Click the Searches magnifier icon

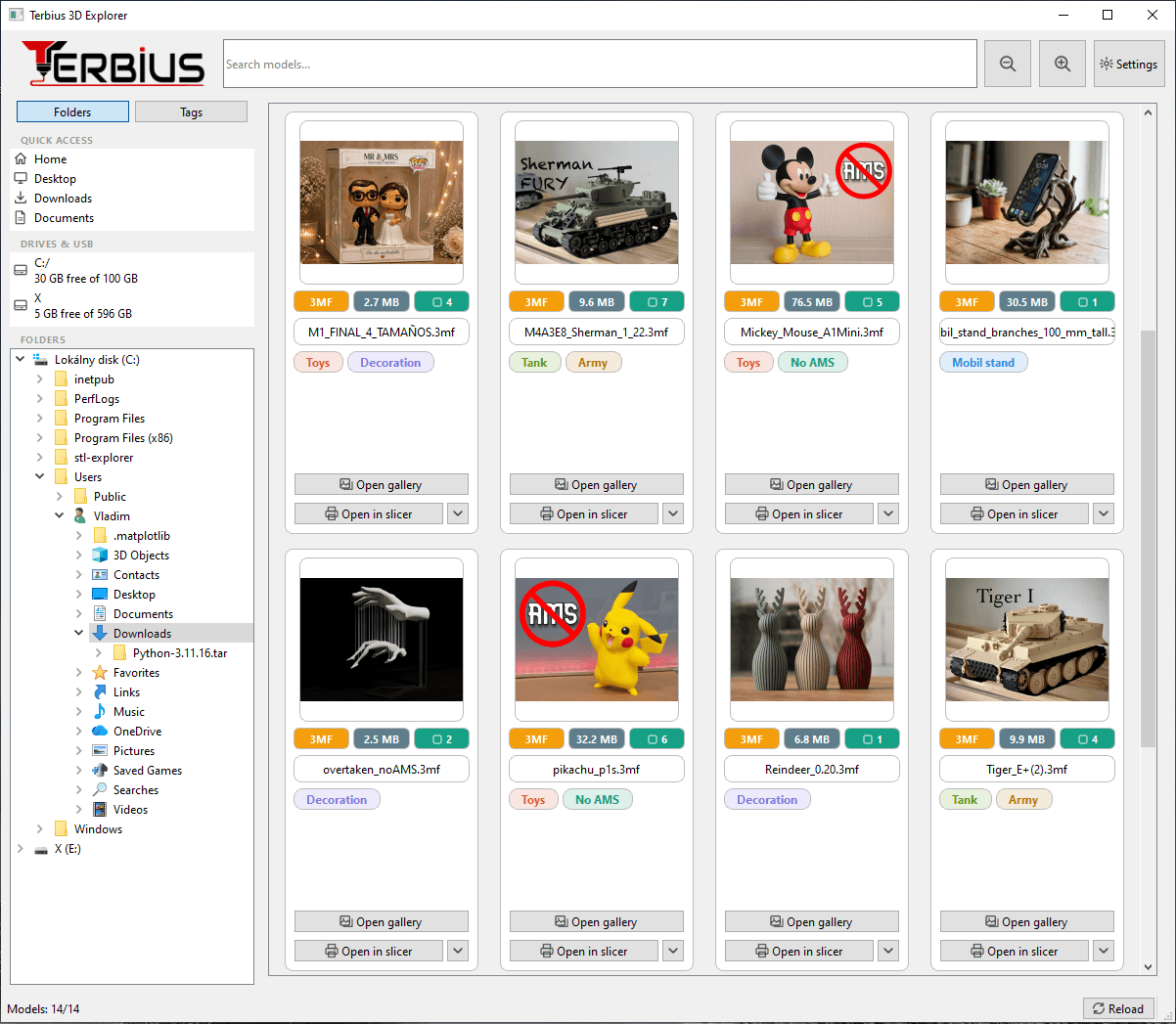click(100, 789)
